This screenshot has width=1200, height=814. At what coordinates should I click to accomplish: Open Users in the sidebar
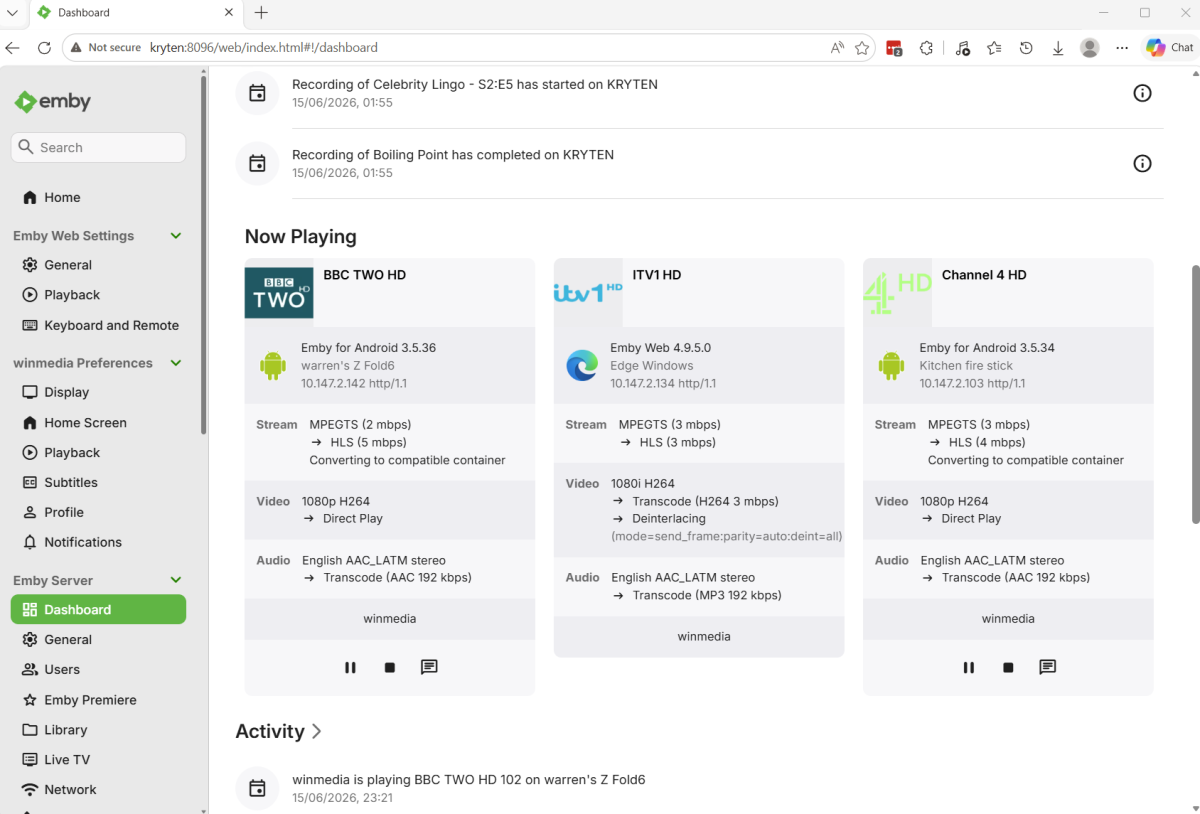pos(98,669)
